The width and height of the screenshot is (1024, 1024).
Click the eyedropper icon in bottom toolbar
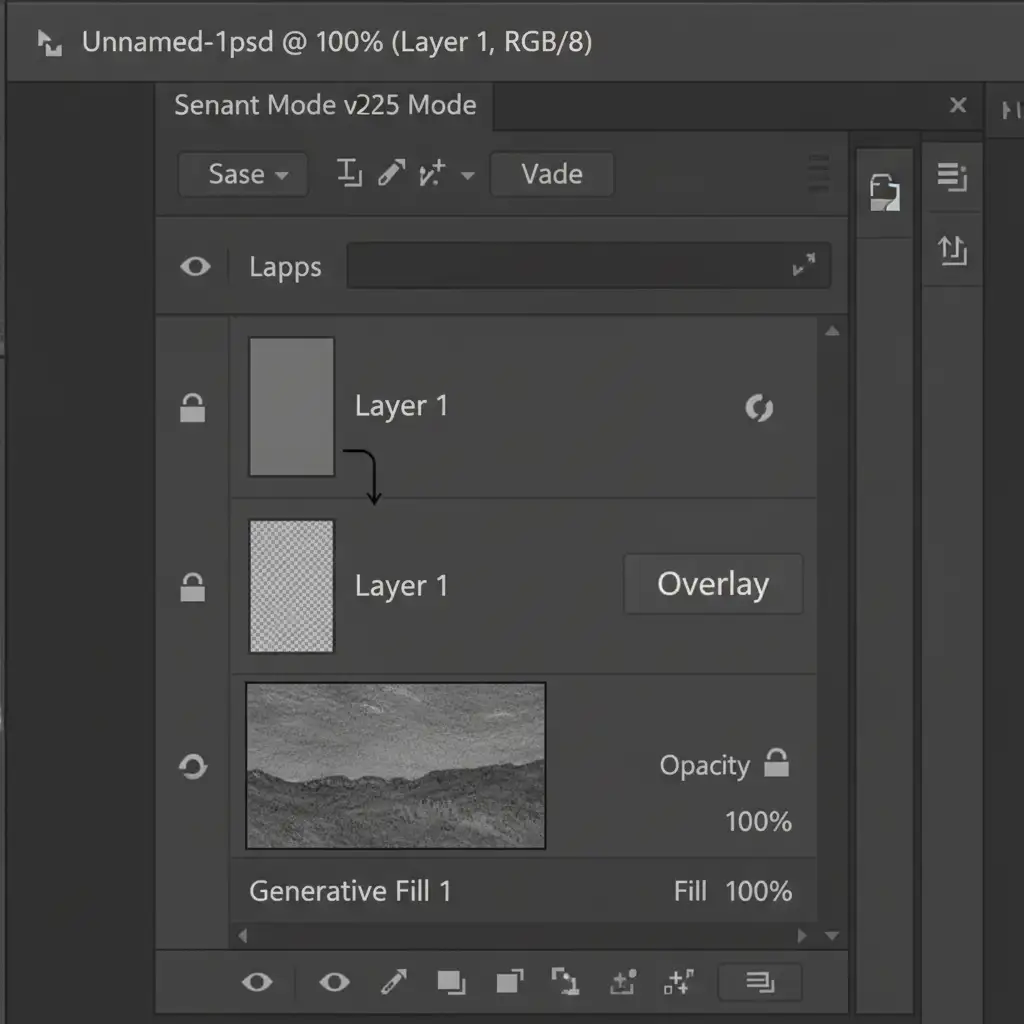coord(393,983)
